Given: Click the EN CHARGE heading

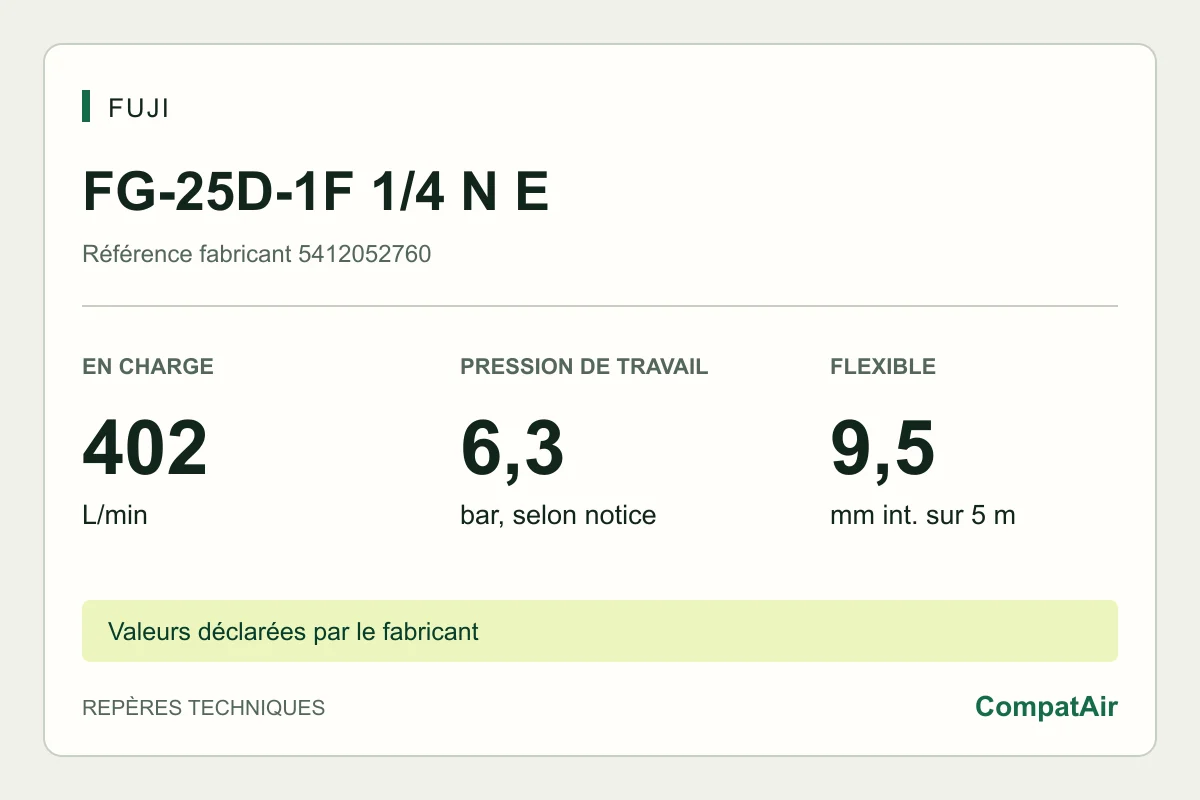Looking at the screenshot, I should click(148, 366).
